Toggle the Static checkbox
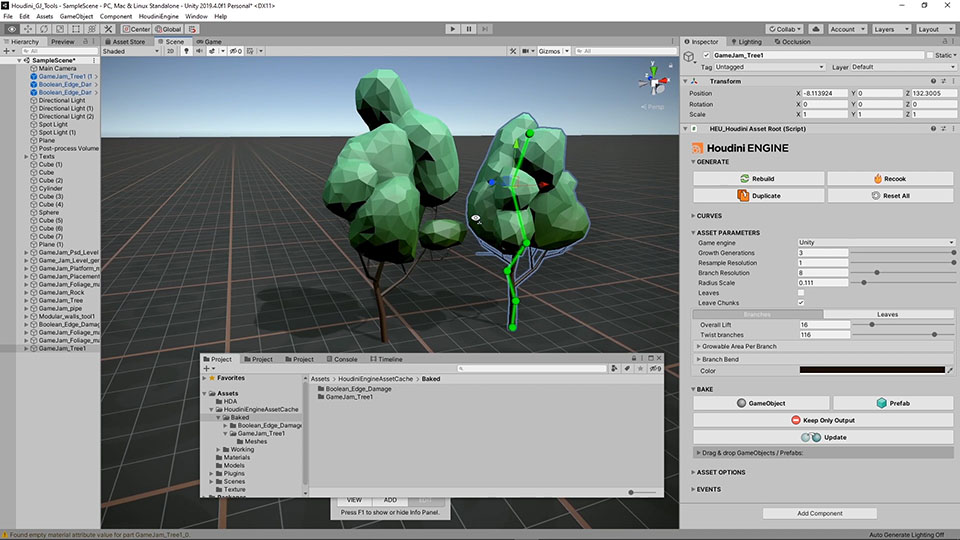 point(930,55)
